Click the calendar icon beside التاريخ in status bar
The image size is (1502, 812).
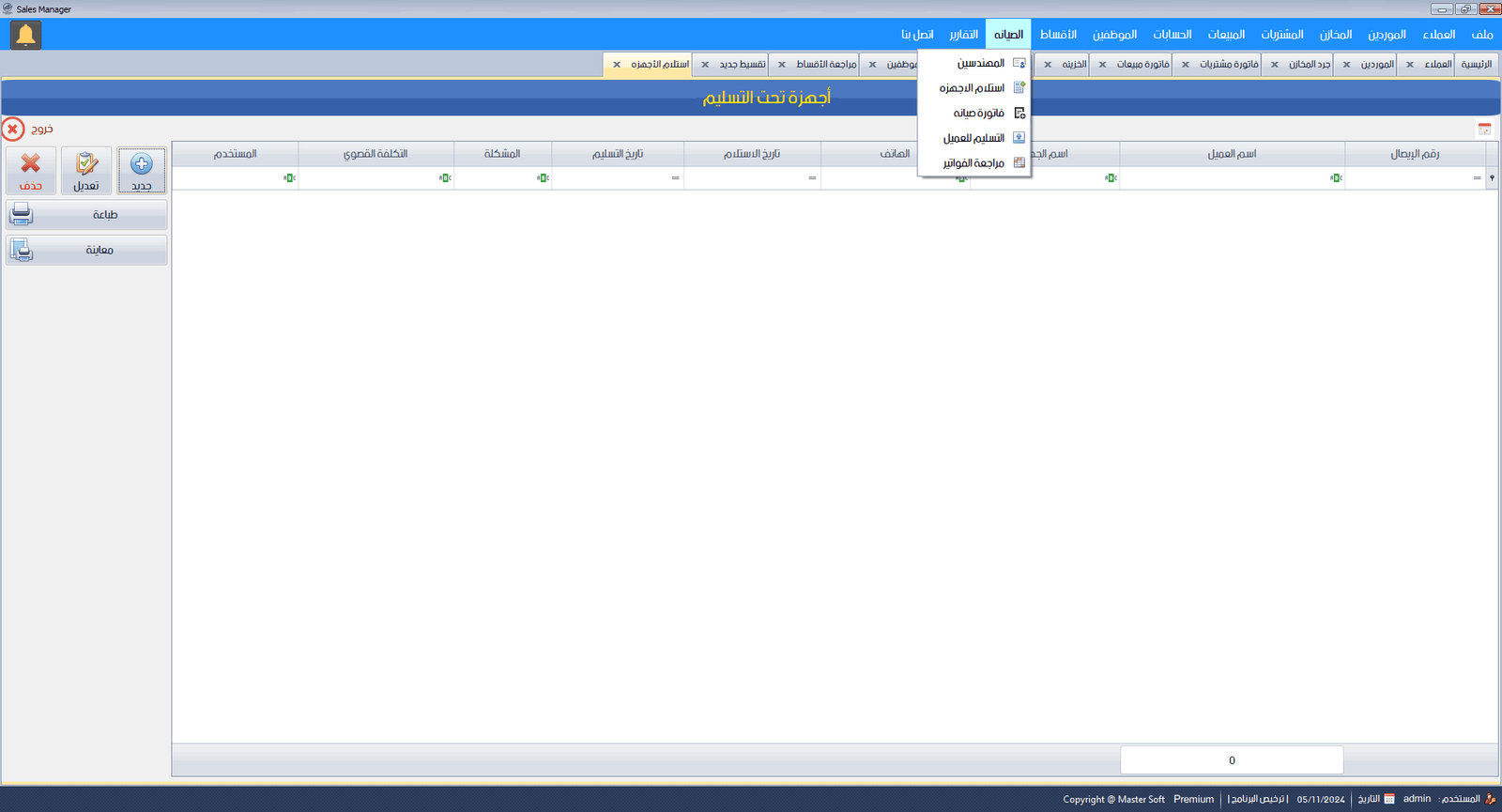[1389, 799]
